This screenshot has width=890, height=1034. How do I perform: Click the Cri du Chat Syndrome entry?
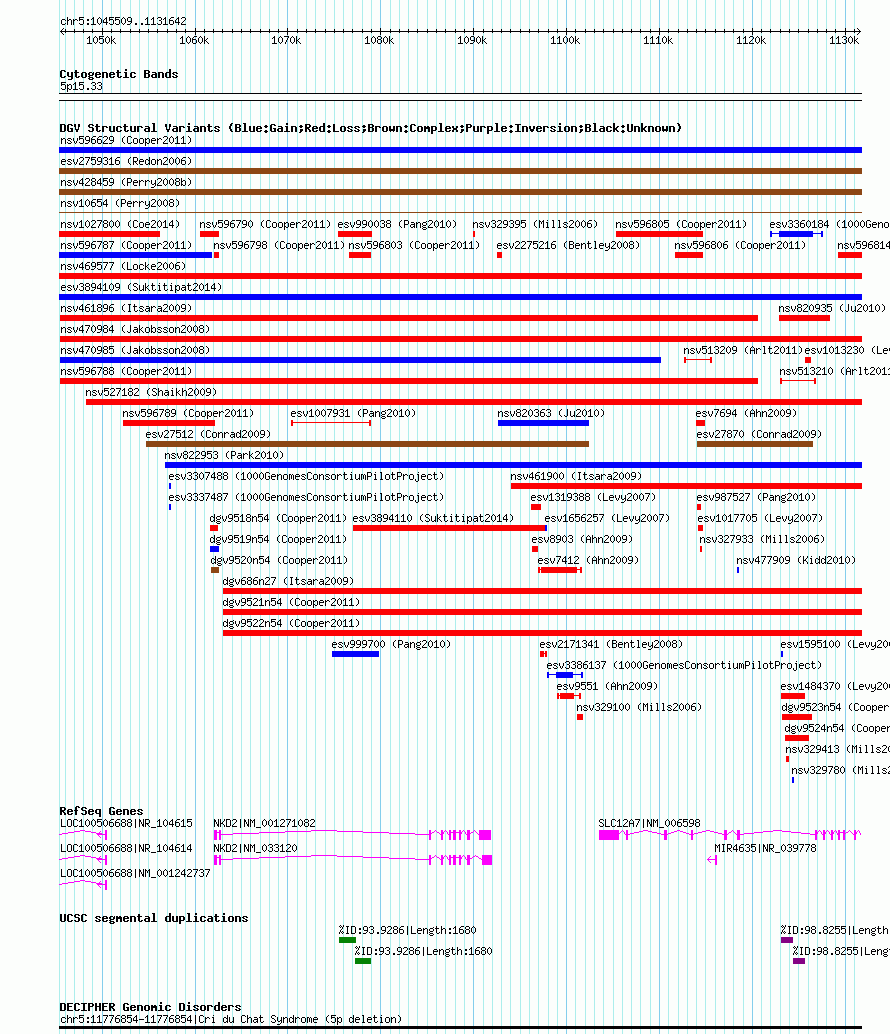(231, 1019)
